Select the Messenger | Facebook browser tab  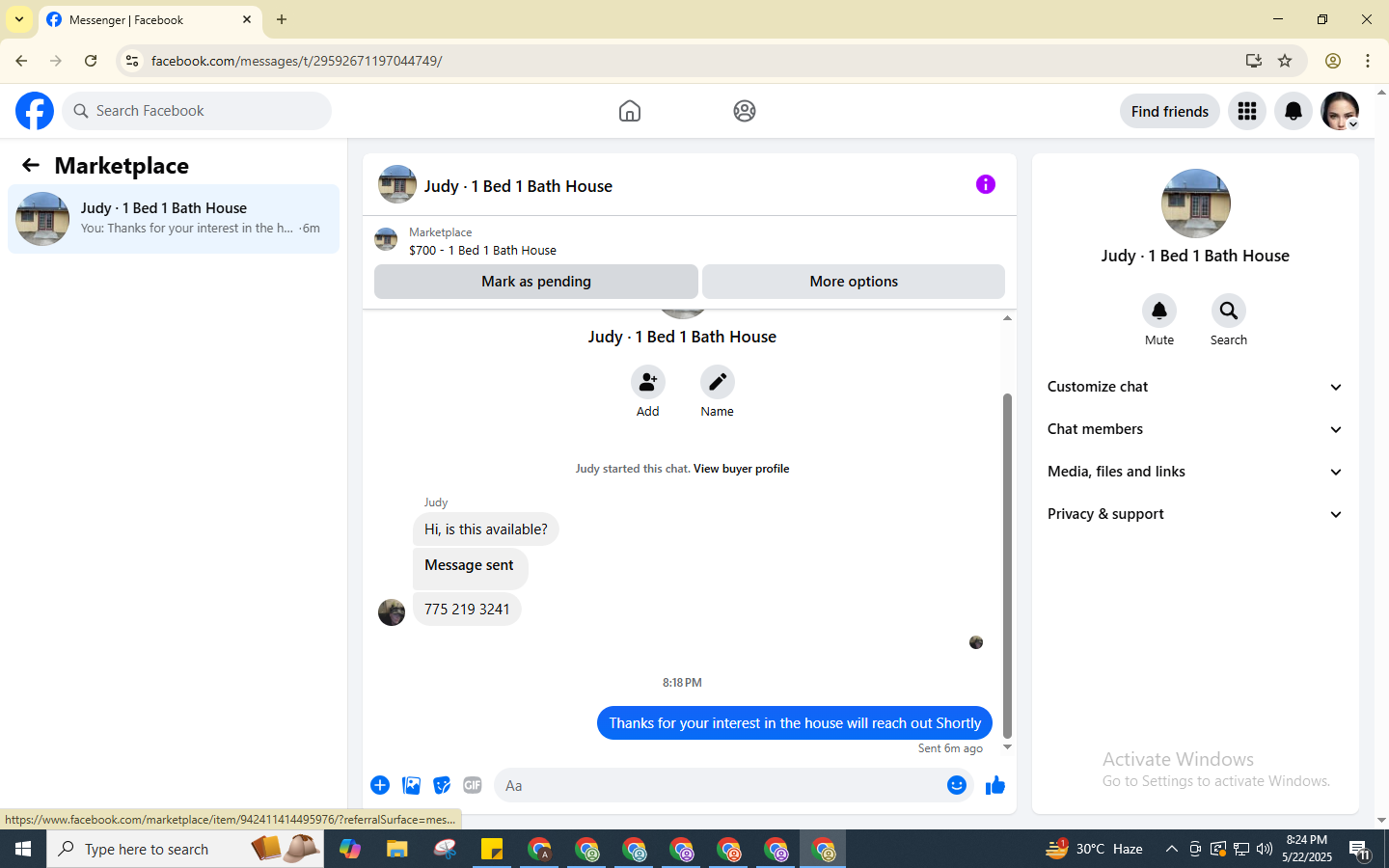(x=150, y=20)
